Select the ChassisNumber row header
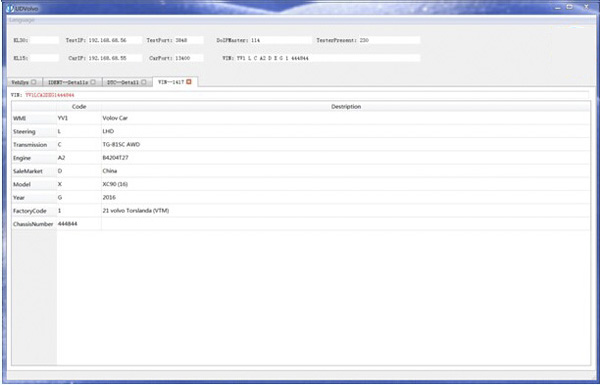The width and height of the screenshot is (600, 385). point(34,224)
